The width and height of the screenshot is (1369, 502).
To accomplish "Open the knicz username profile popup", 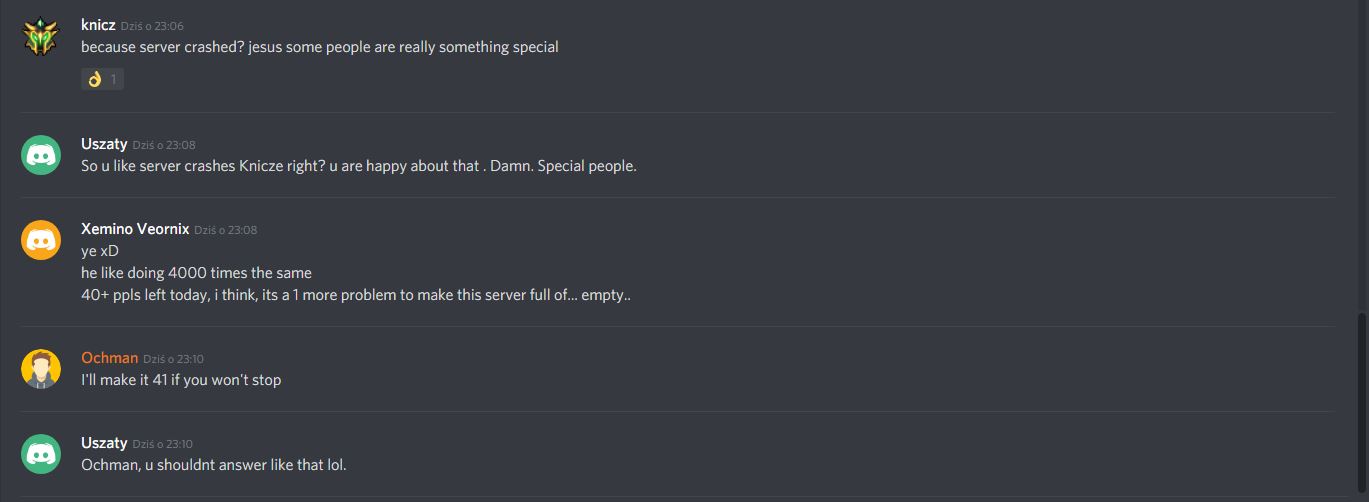I will coord(98,24).
